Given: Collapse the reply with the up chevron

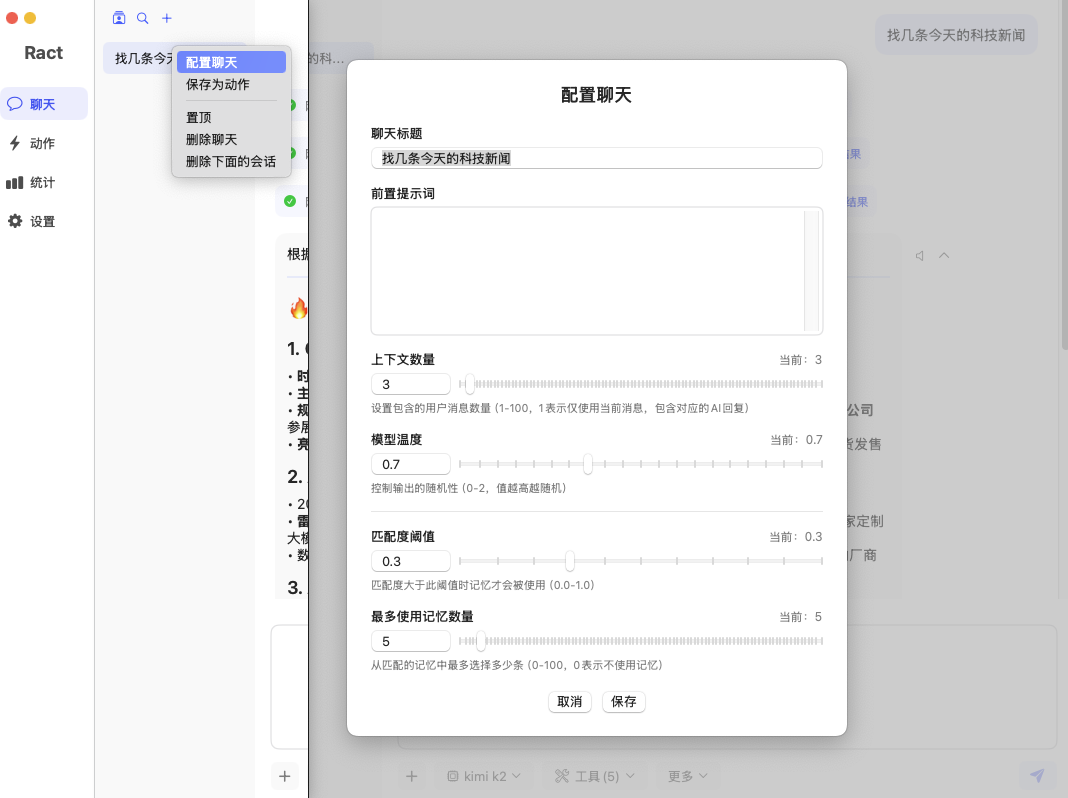Looking at the screenshot, I should [944, 256].
